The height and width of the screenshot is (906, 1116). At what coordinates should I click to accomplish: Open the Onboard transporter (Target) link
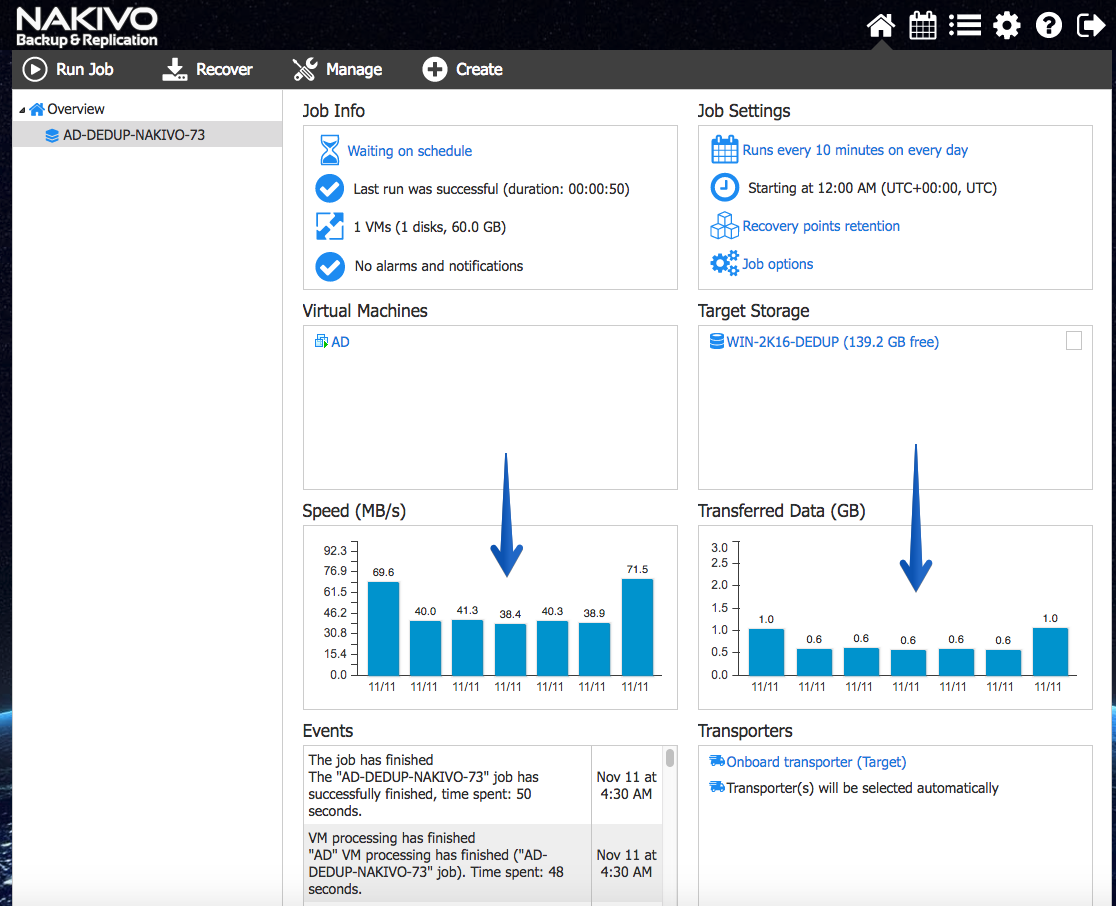point(816,762)
